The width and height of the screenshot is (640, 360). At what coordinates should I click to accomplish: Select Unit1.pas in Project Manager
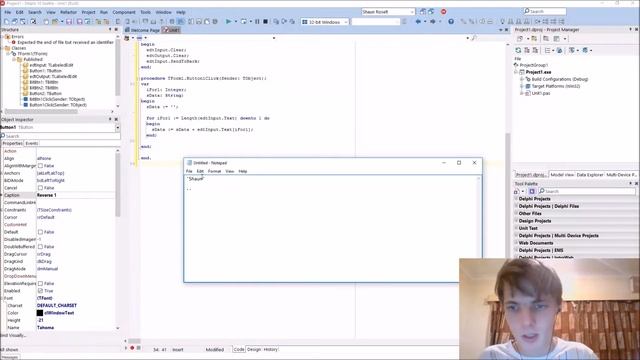(x=540, y=93)
